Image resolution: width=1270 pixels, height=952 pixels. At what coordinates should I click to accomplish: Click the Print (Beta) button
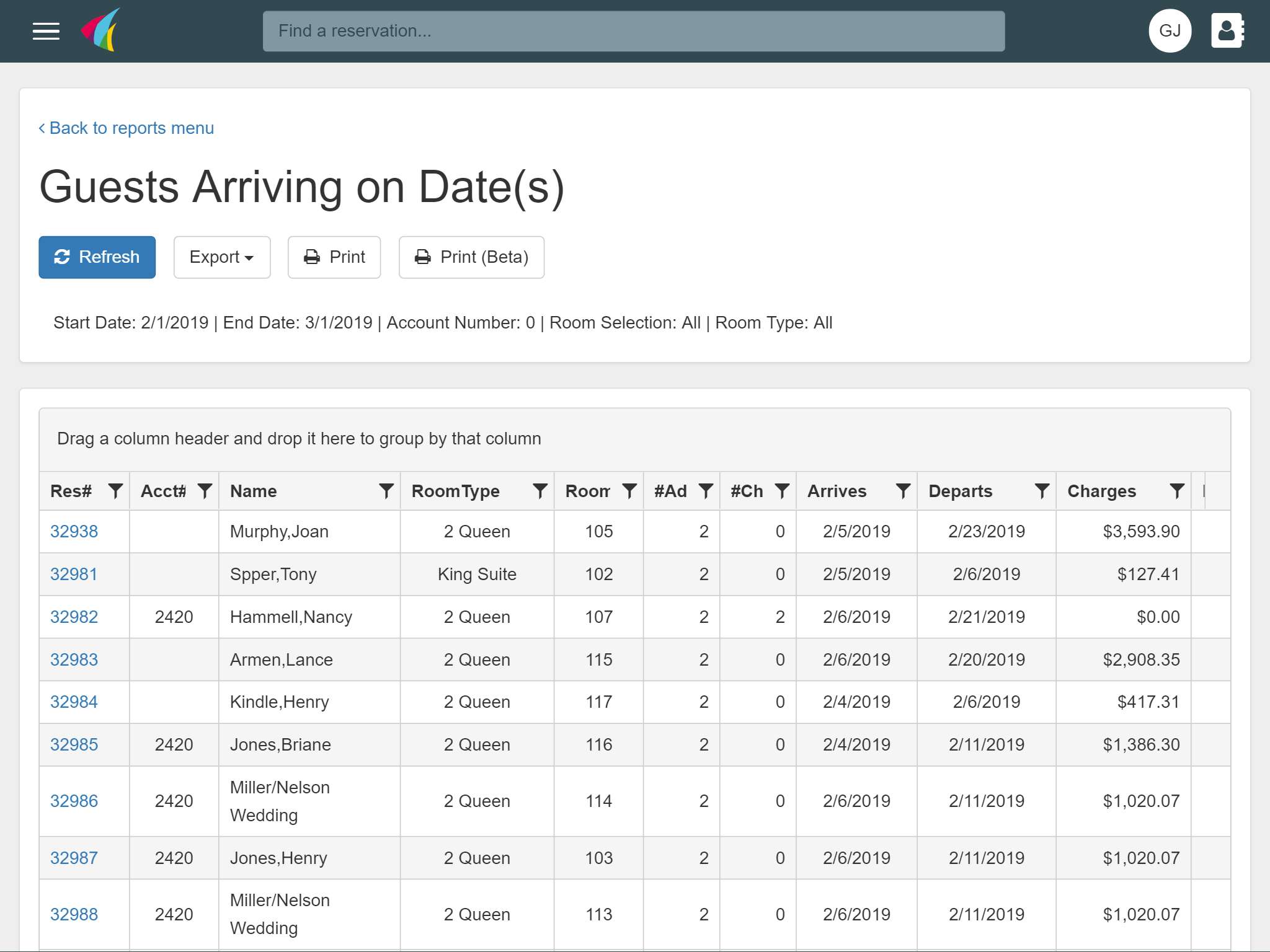pos(471,257)
